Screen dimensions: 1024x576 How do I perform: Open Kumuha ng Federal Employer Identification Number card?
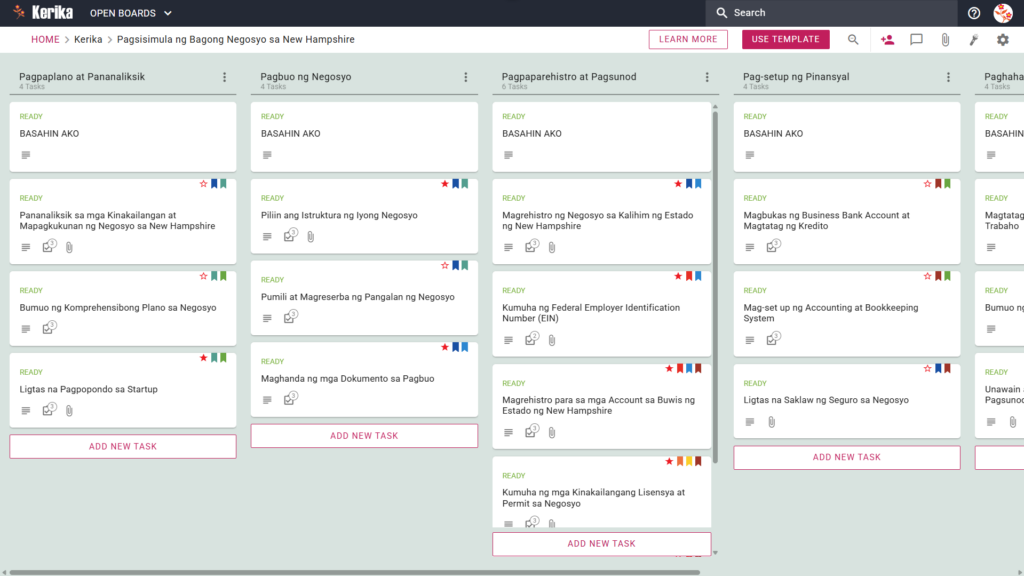click(601, 313)
